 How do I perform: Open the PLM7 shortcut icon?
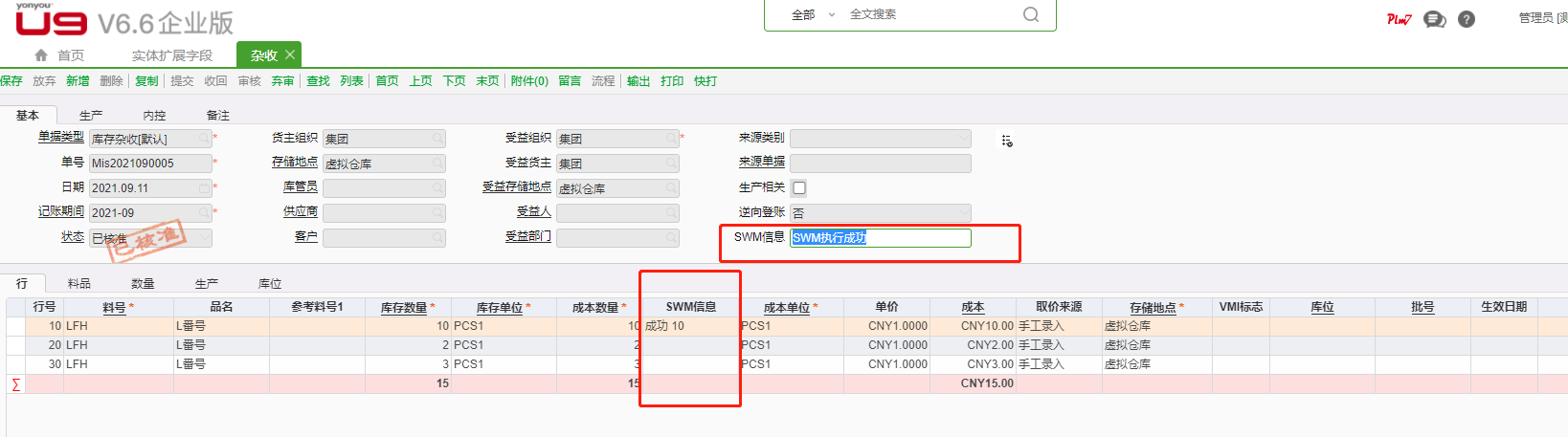[x=1399, y=19]
